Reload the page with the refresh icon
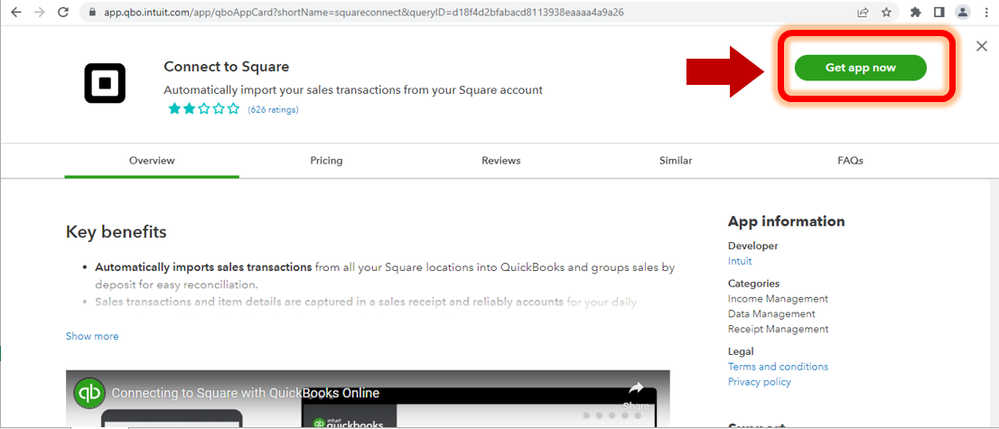The width and height of the screenshot is (999, 429). pos(63,12)
